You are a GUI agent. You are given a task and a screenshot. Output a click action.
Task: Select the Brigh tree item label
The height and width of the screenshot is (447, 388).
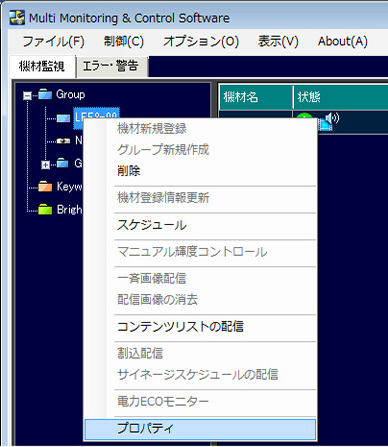[x=69, y=209]
